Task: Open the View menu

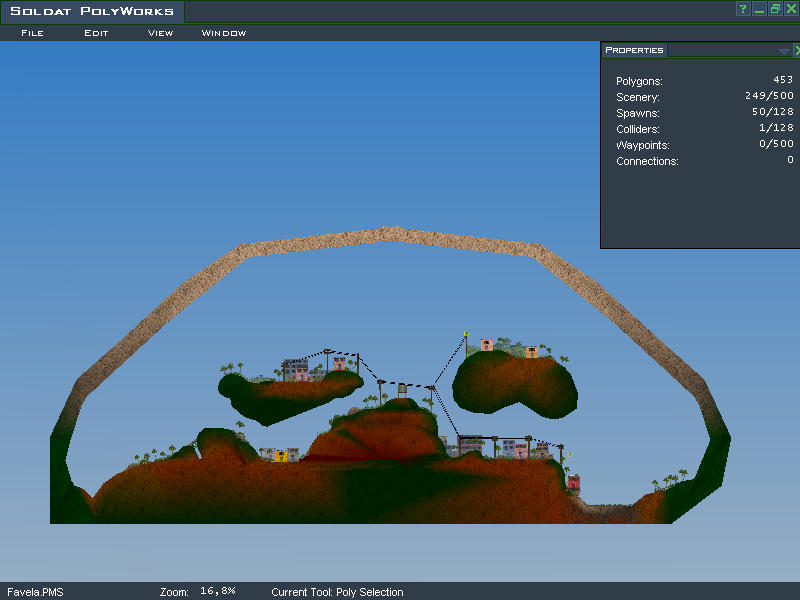Action: tap(160, 33)
